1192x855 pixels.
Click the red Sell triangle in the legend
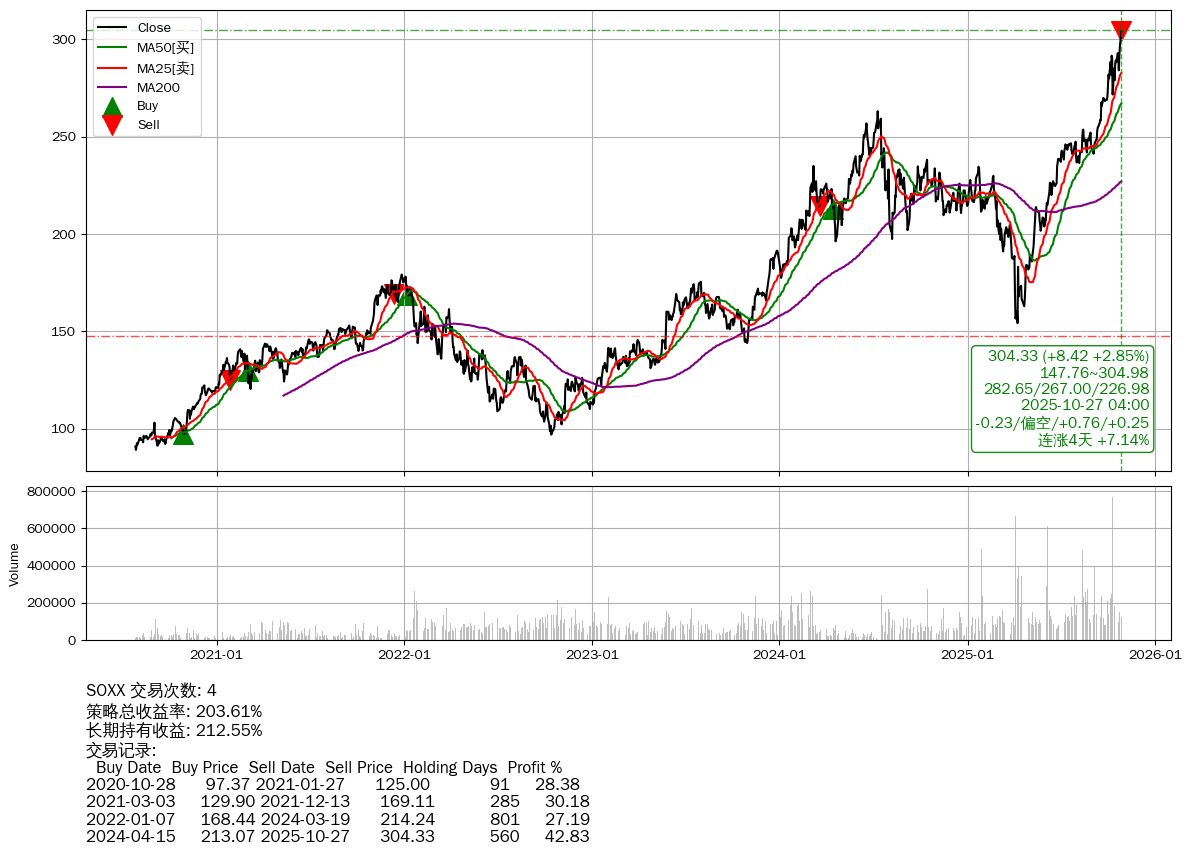(112, 125)
